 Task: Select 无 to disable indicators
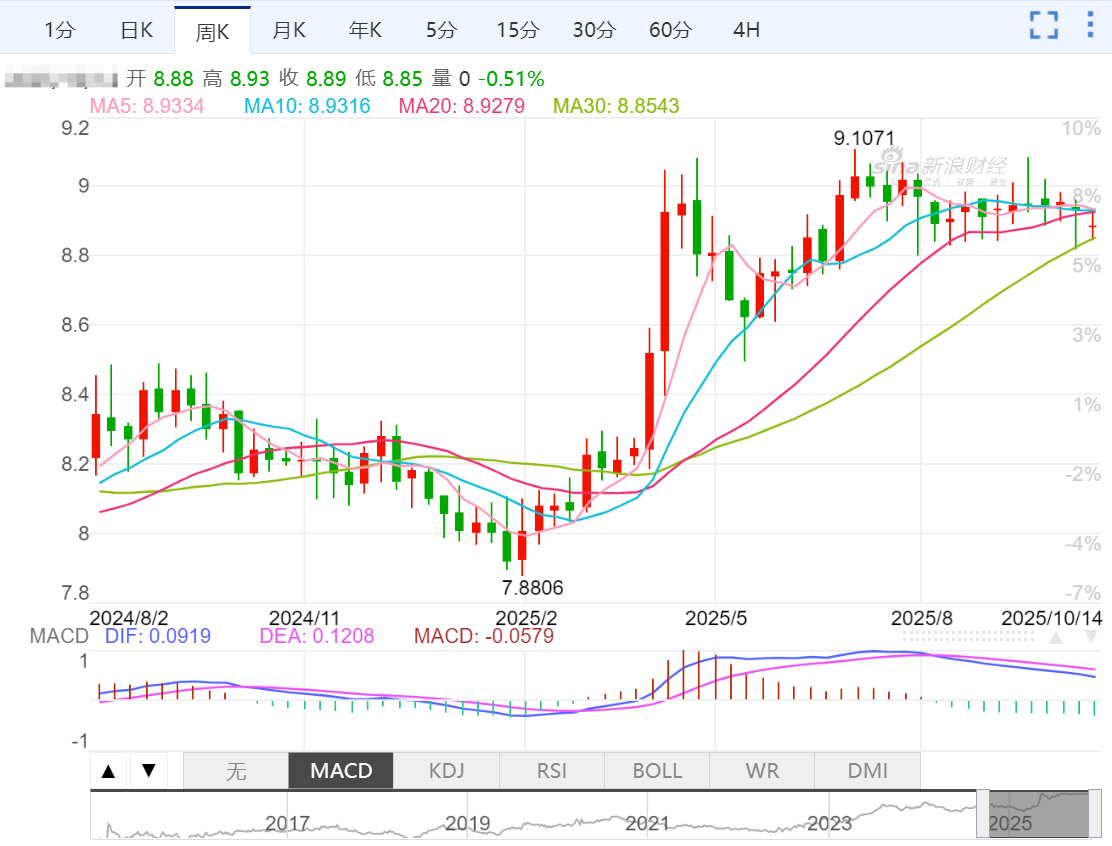[236, 771]
